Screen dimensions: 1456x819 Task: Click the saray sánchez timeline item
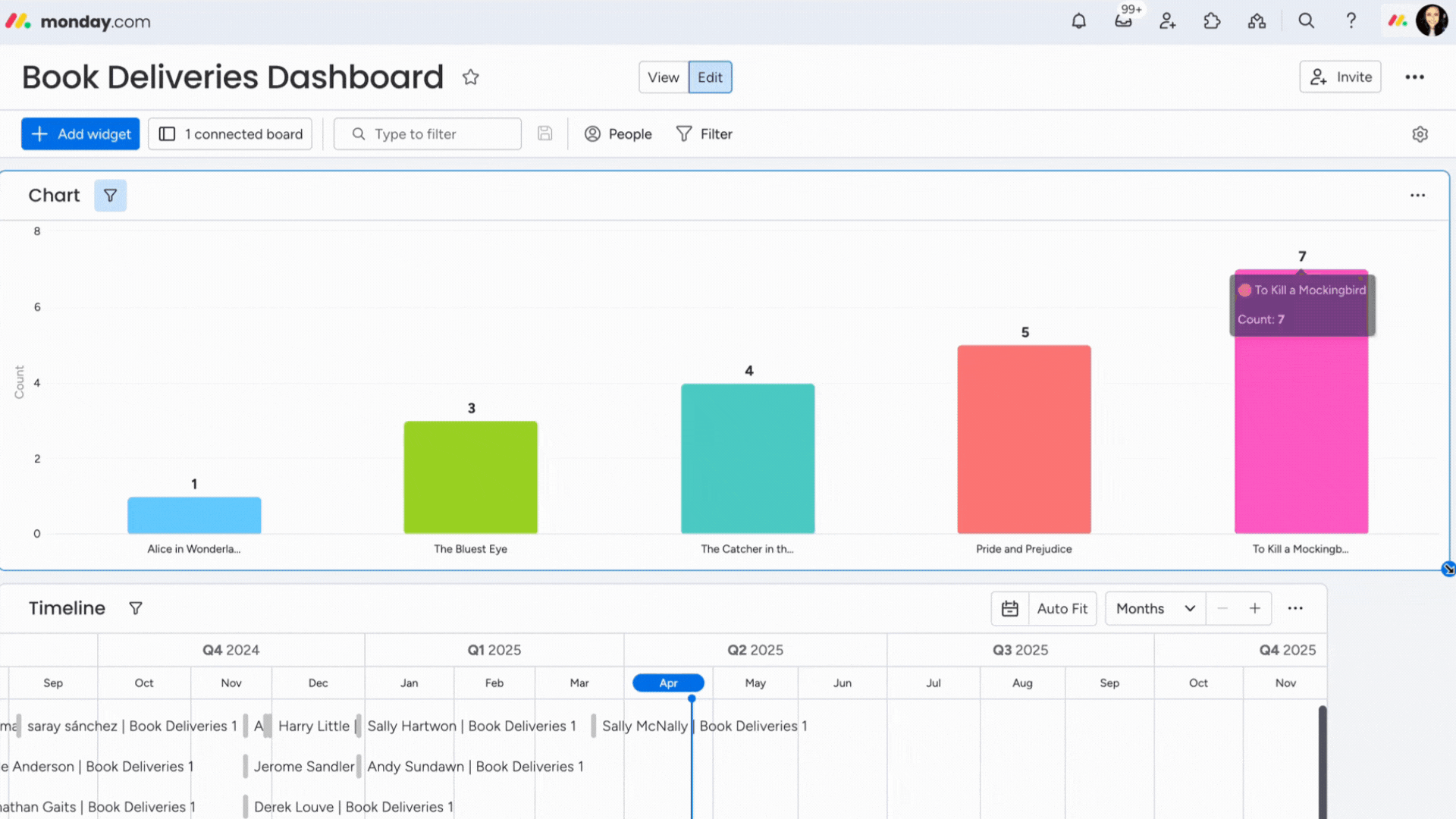[x=132, y=726]
